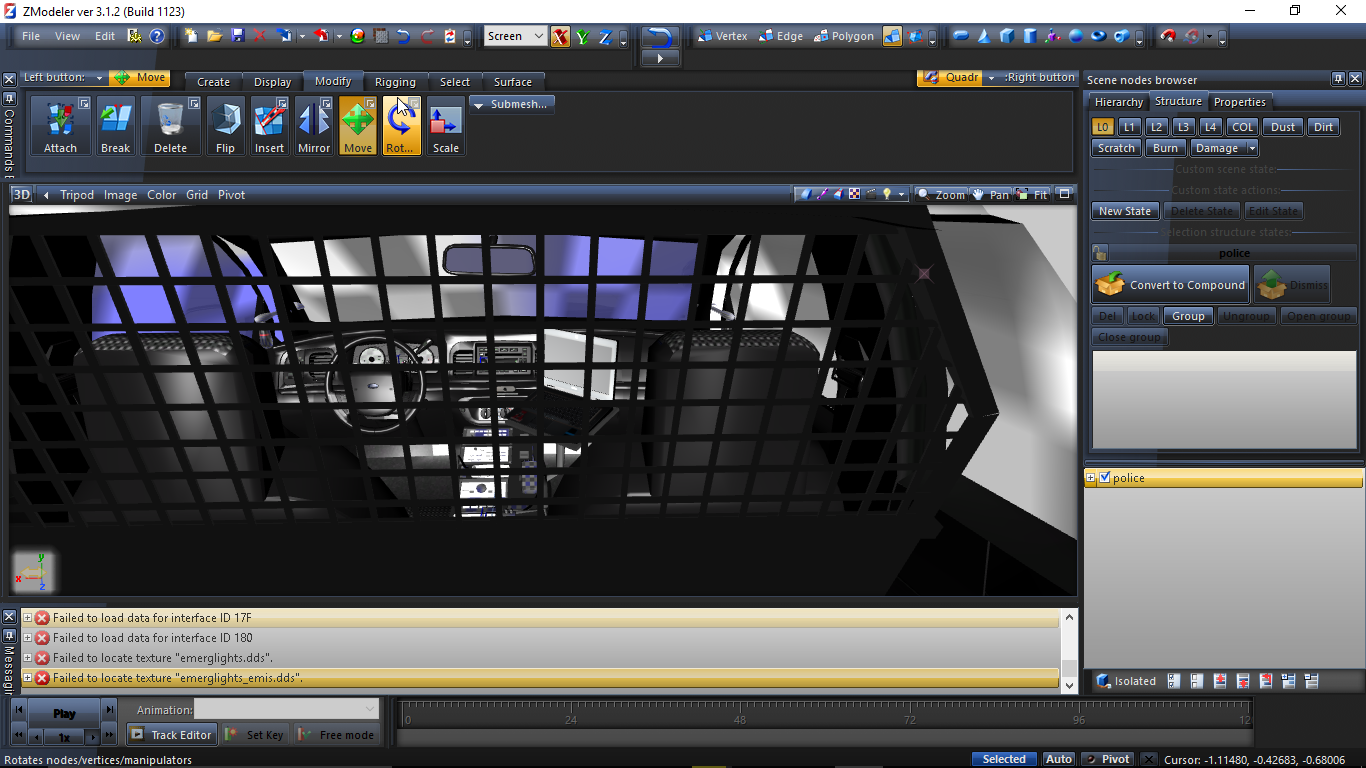1366x768 pixels.
Task: Click the New State button
Action: click(x=1124, y=211)
